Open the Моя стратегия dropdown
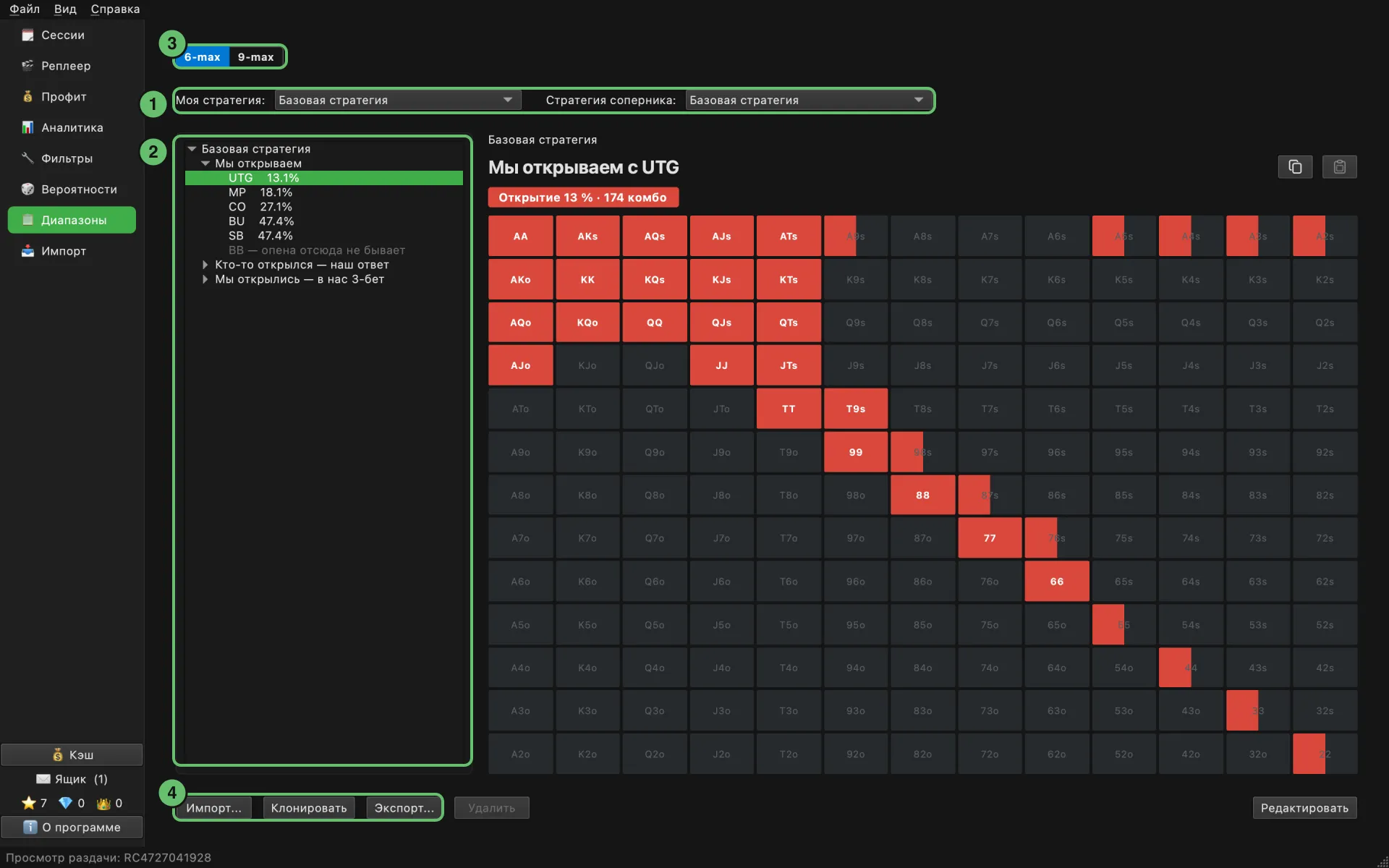 click(x=397, y=100)
